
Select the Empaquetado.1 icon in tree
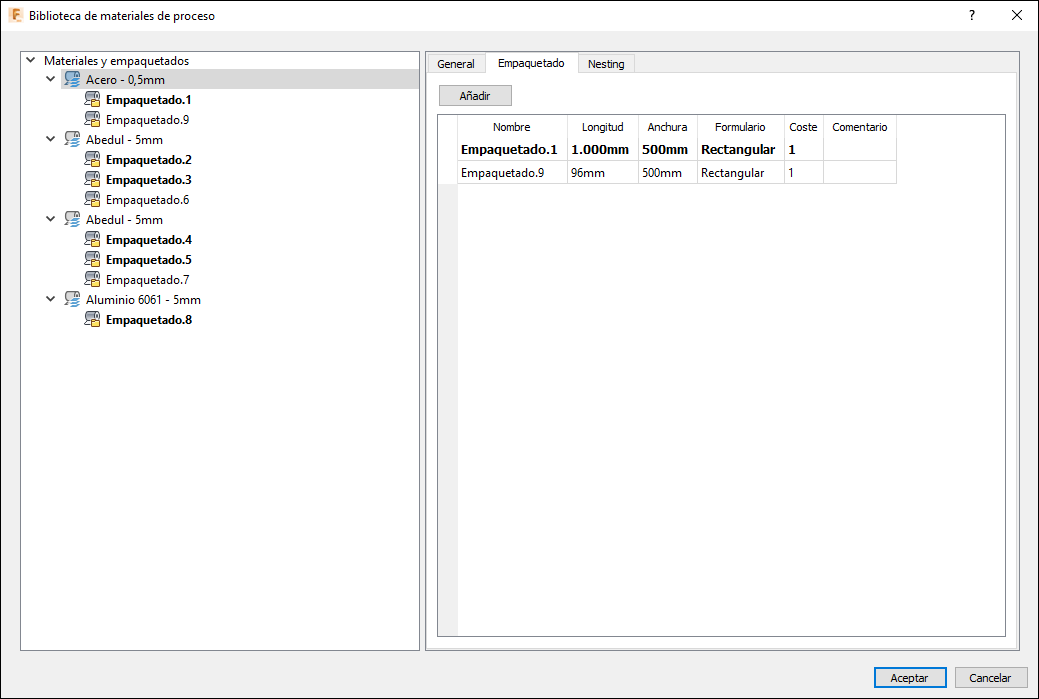[92, 100]
